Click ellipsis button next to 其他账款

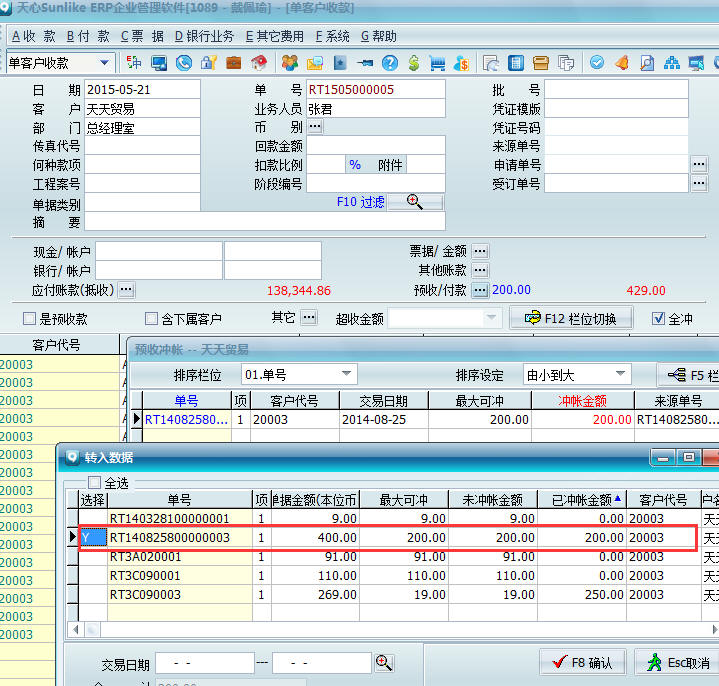pyautogui.click(x=480, y=270)
